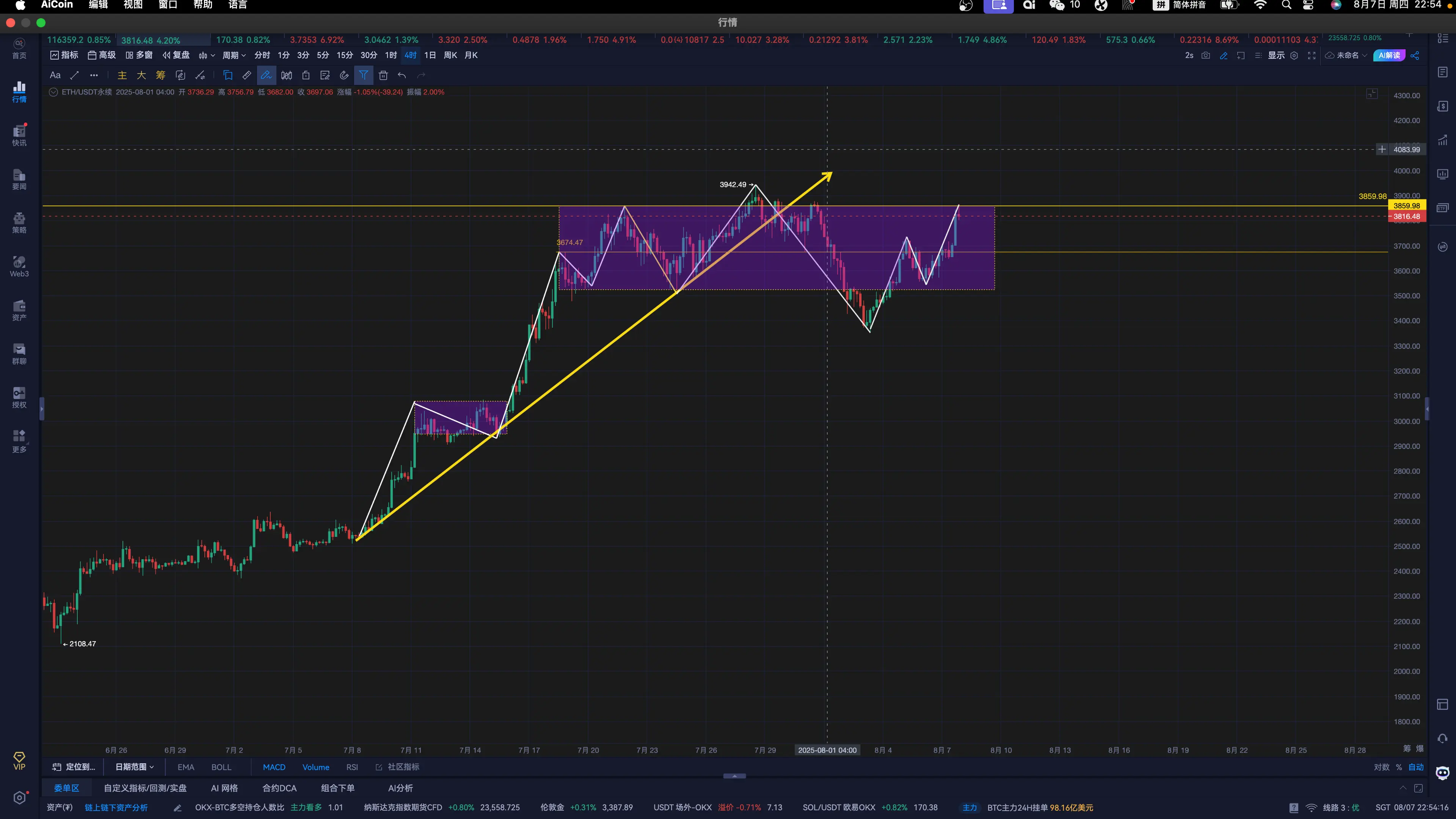Expand the 日期范围 date range dropdown
The image size is (1456, 819).
pyautogui.click(x=135, y=767)
